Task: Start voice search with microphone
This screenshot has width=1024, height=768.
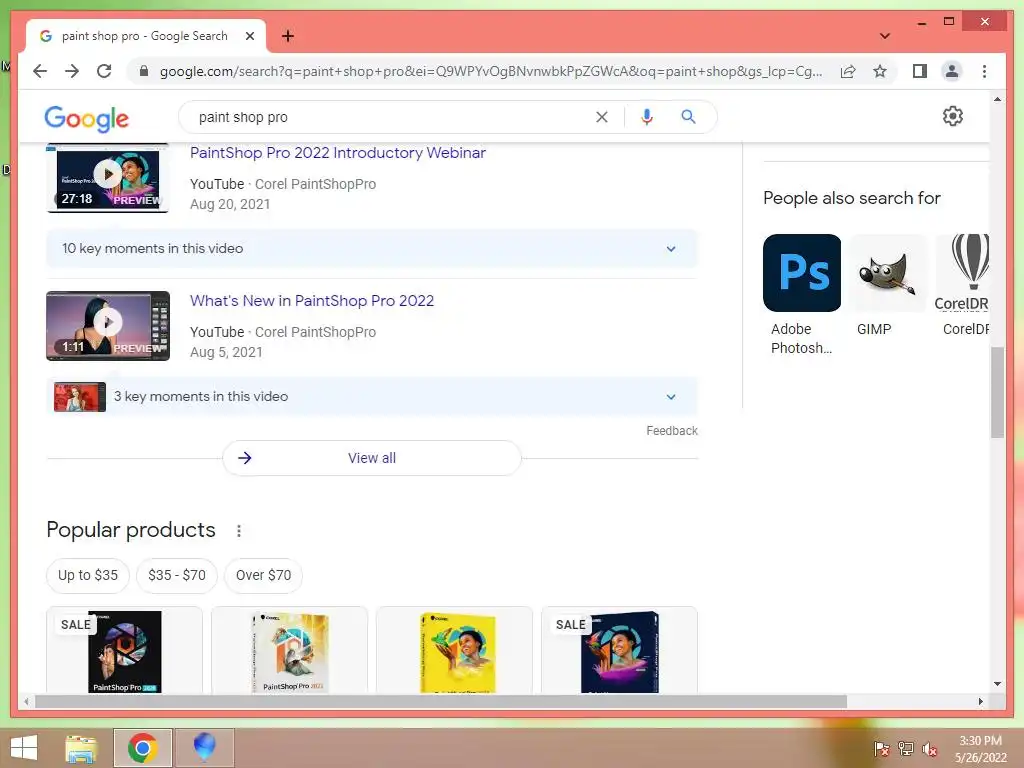Action: pos(647,117)
